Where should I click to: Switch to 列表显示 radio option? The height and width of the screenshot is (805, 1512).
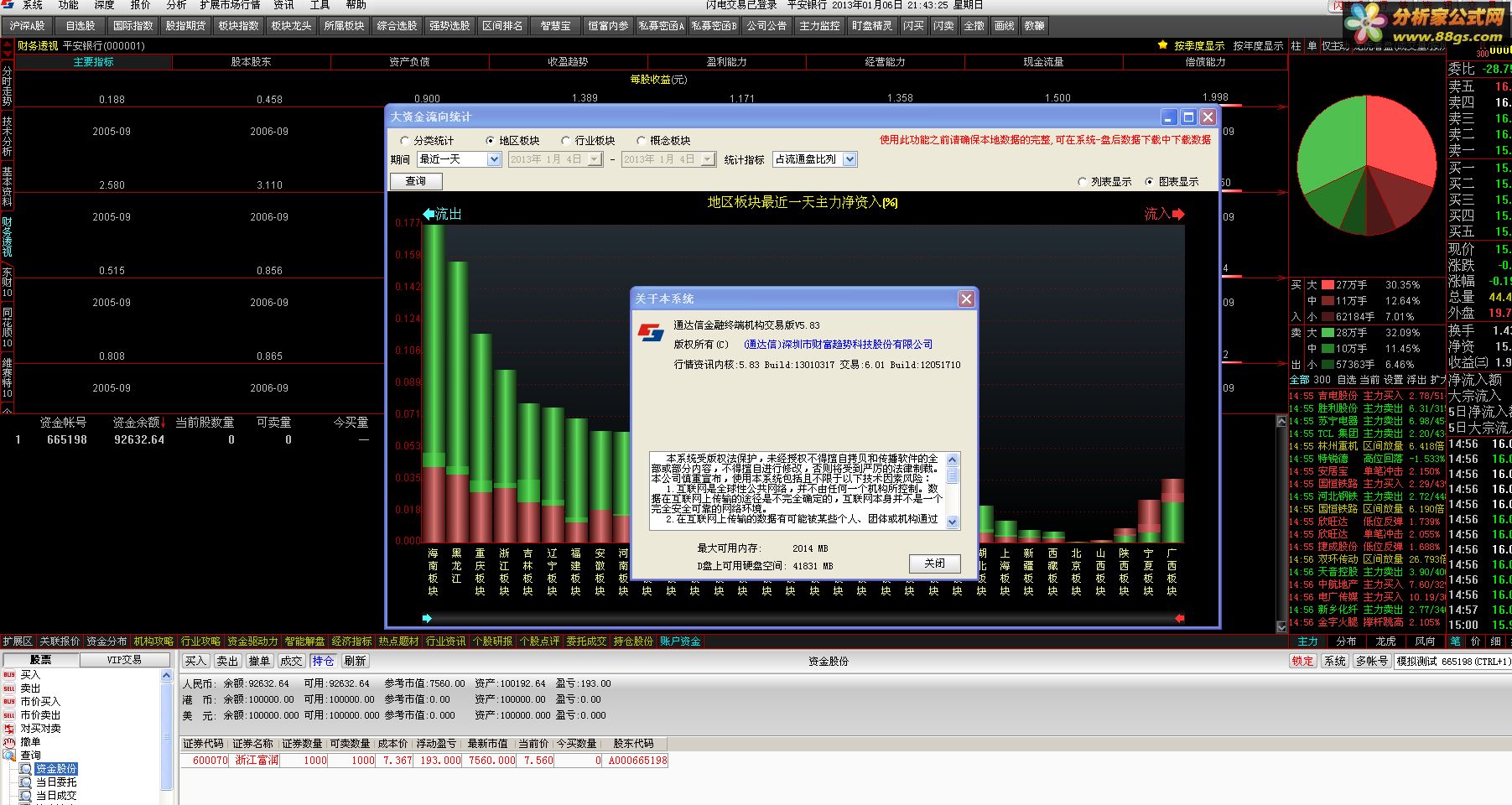1104,182
